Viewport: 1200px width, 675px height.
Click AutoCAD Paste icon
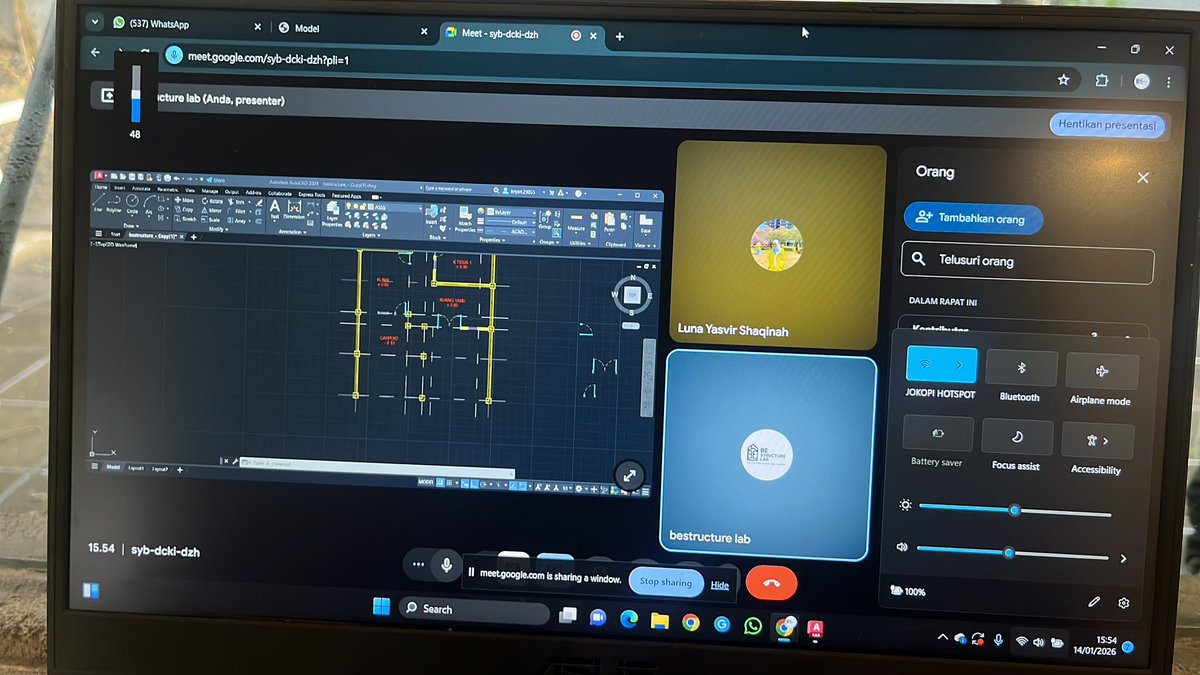coord(610,223)
